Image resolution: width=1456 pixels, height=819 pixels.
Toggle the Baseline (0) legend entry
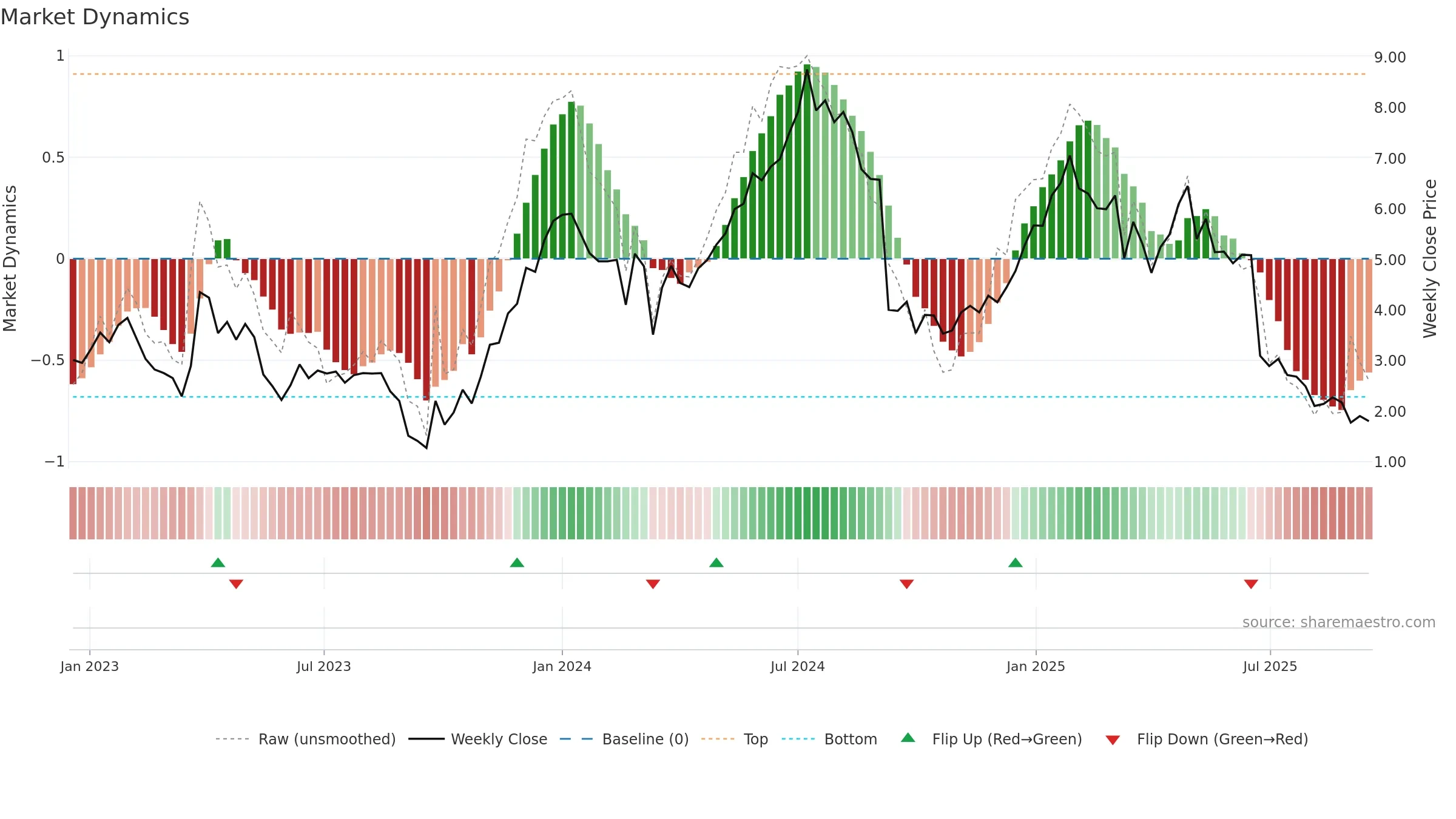tap(624, 739)
